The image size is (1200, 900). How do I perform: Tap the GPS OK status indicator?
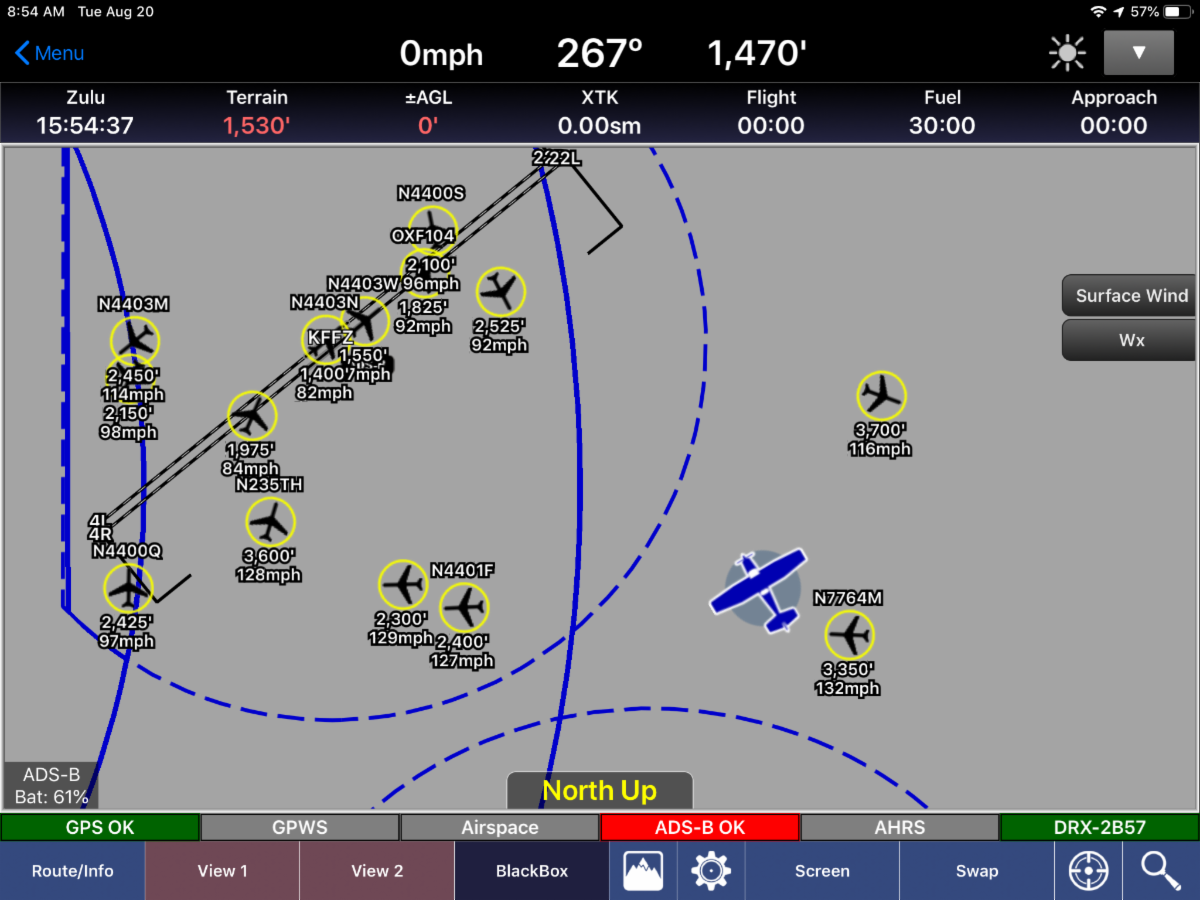coord(100,828)
